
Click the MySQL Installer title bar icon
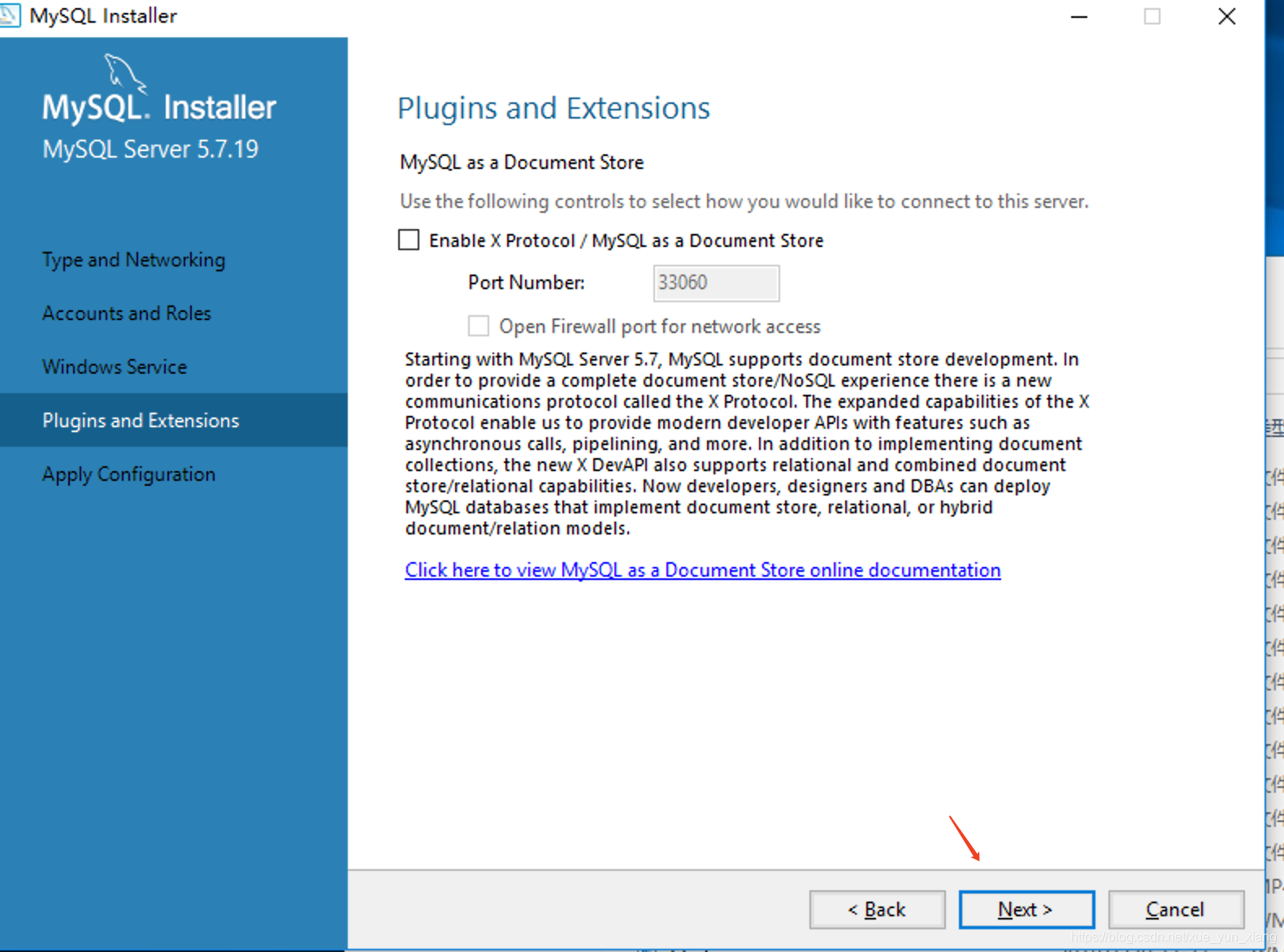pyautogui.click(x=8, y=15)
